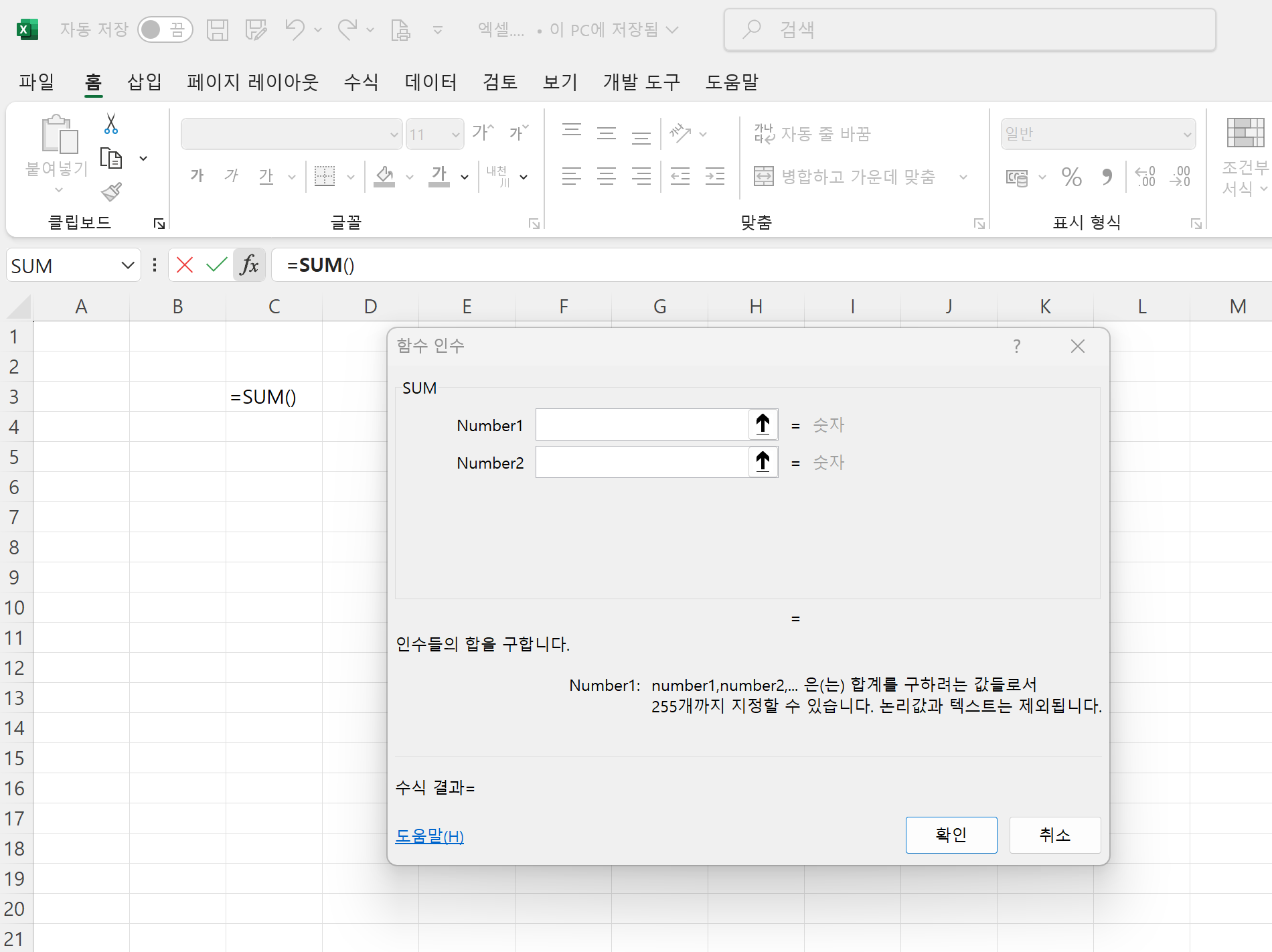This screenshot has width=1272, height=952.
Task: Click the percent style icon
Action: click(1072, 177)
